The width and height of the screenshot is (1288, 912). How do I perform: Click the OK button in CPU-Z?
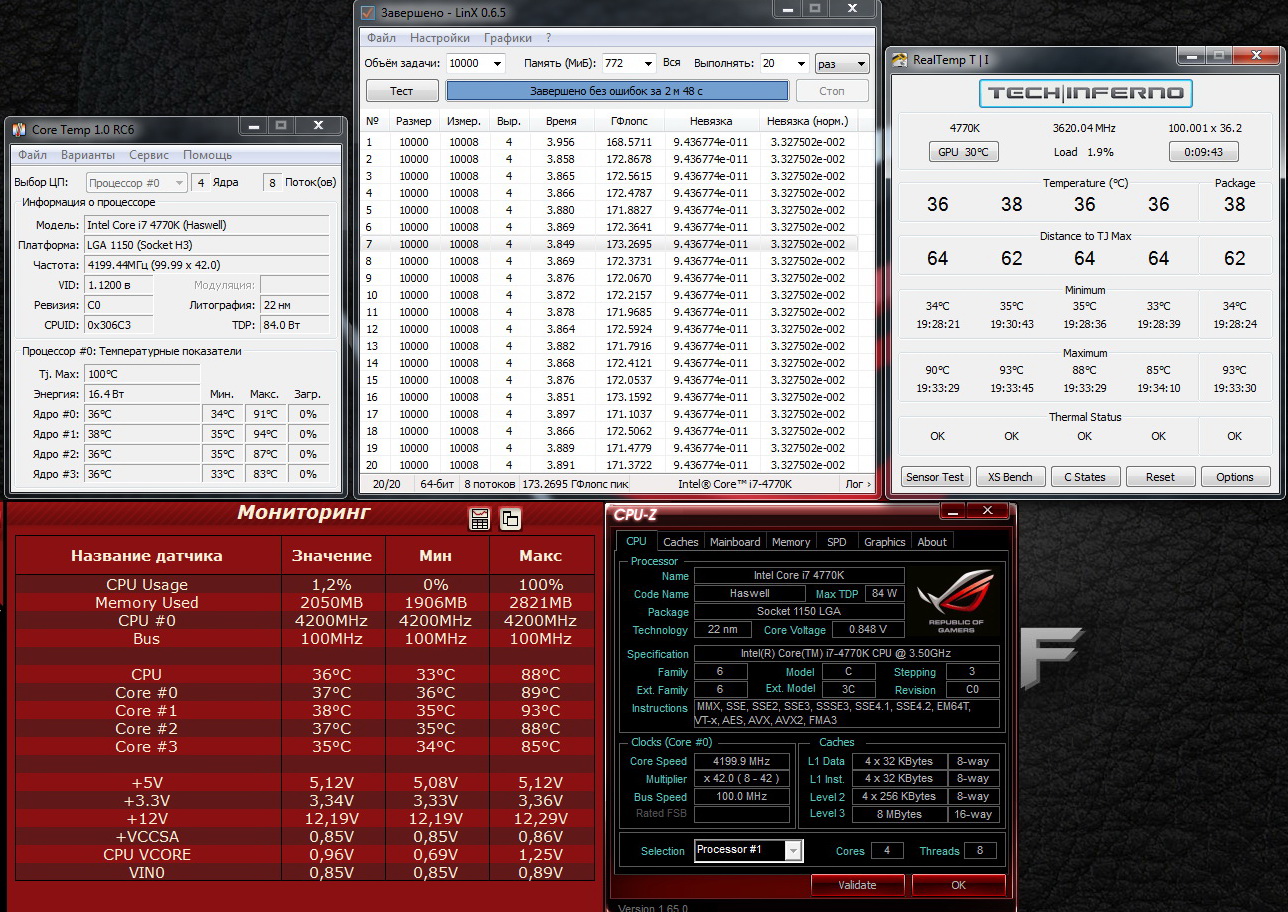958,885
